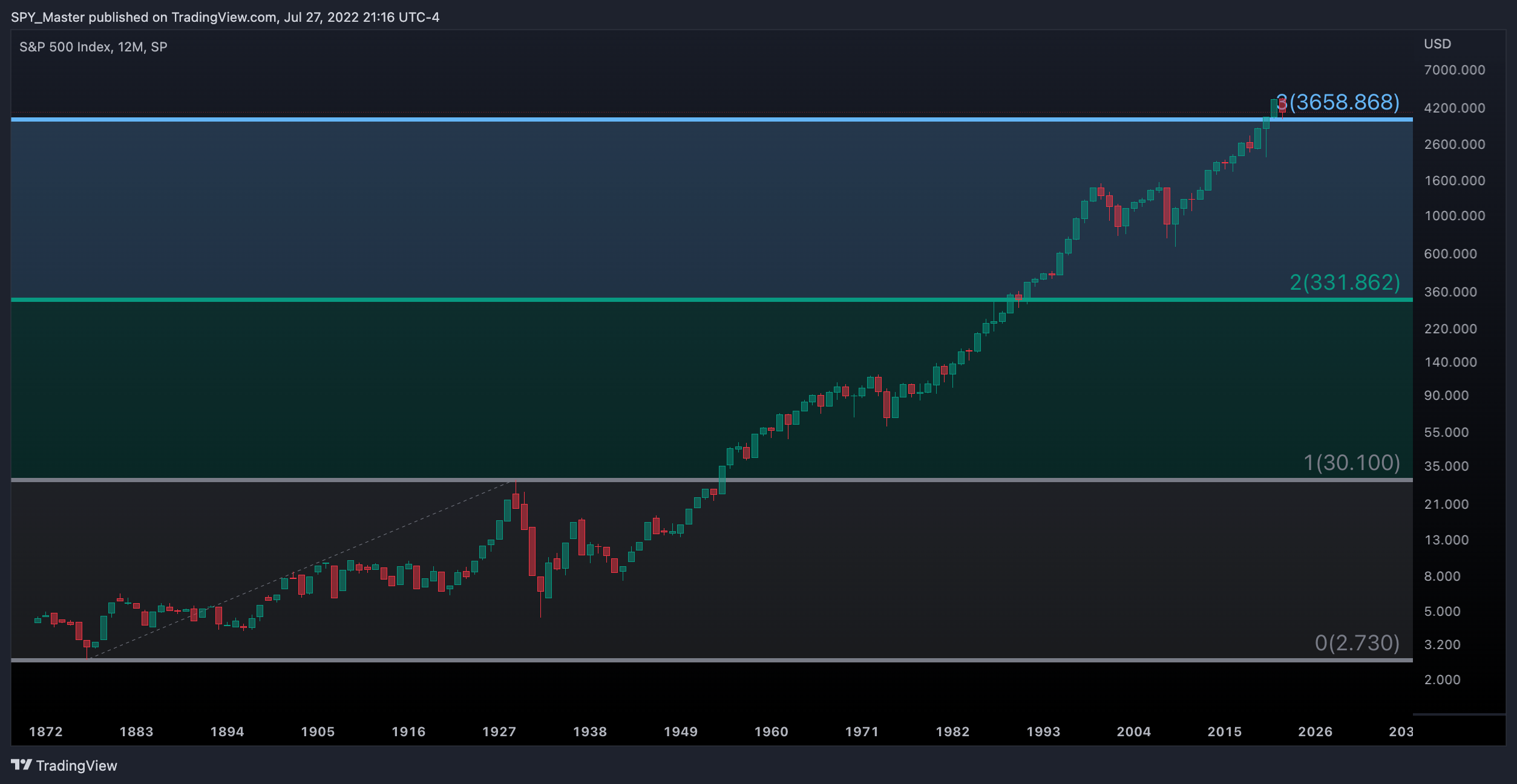The height and width of the screenshot is (784, 1517).
Task: Click the 2004 year on time axis
Action: pos(1134,732)
